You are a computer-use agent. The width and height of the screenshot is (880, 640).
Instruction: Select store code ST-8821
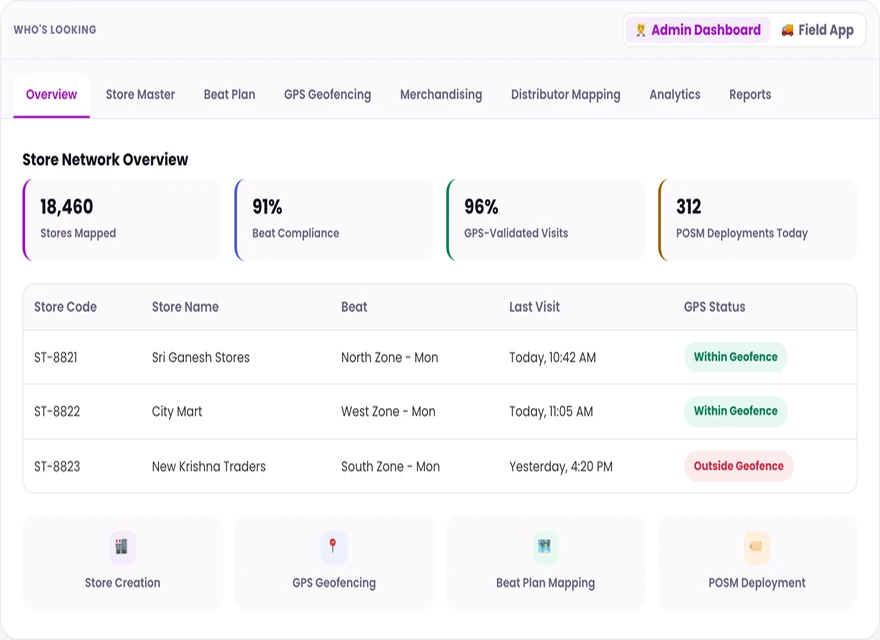(x=56, y=358)
